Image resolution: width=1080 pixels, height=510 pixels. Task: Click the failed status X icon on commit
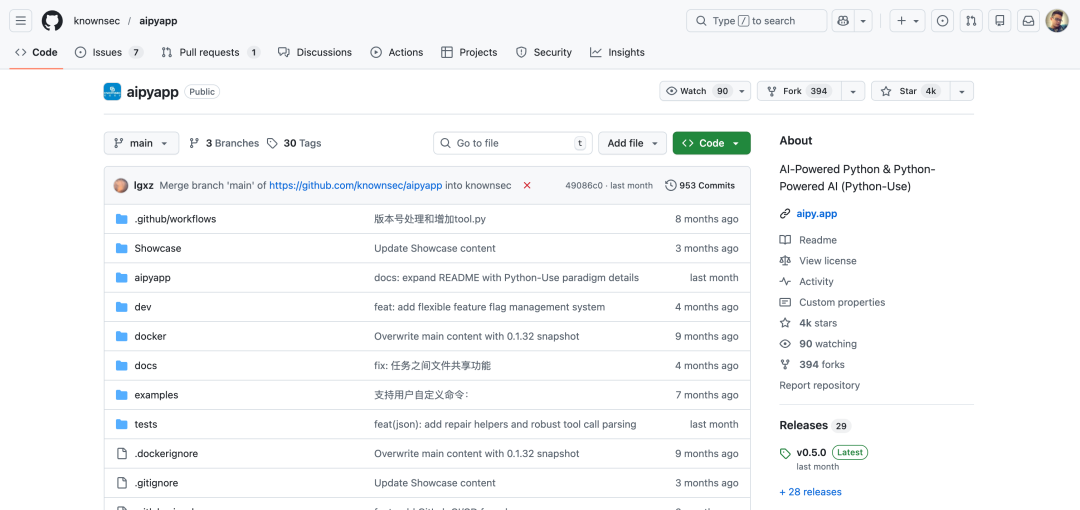click(527, 185)
